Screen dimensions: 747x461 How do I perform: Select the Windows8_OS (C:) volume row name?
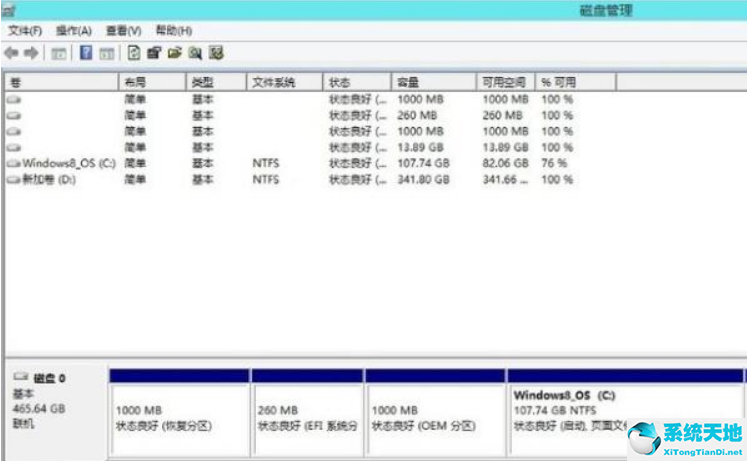click(69, 163)
